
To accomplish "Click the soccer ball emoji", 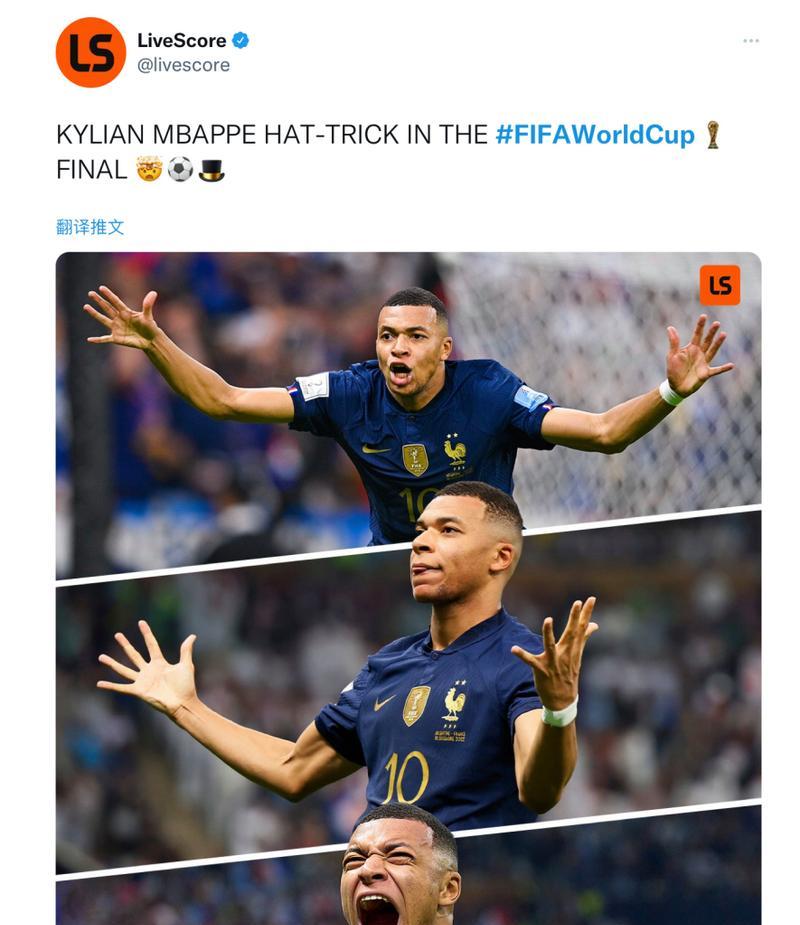I will [180, 169].
